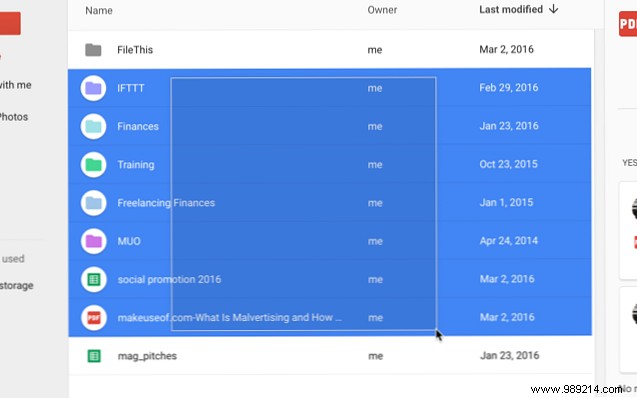Select the mag_pitches file name
Image resolution: width=637 pixels, height=398 pixels.
coord(147,356)
